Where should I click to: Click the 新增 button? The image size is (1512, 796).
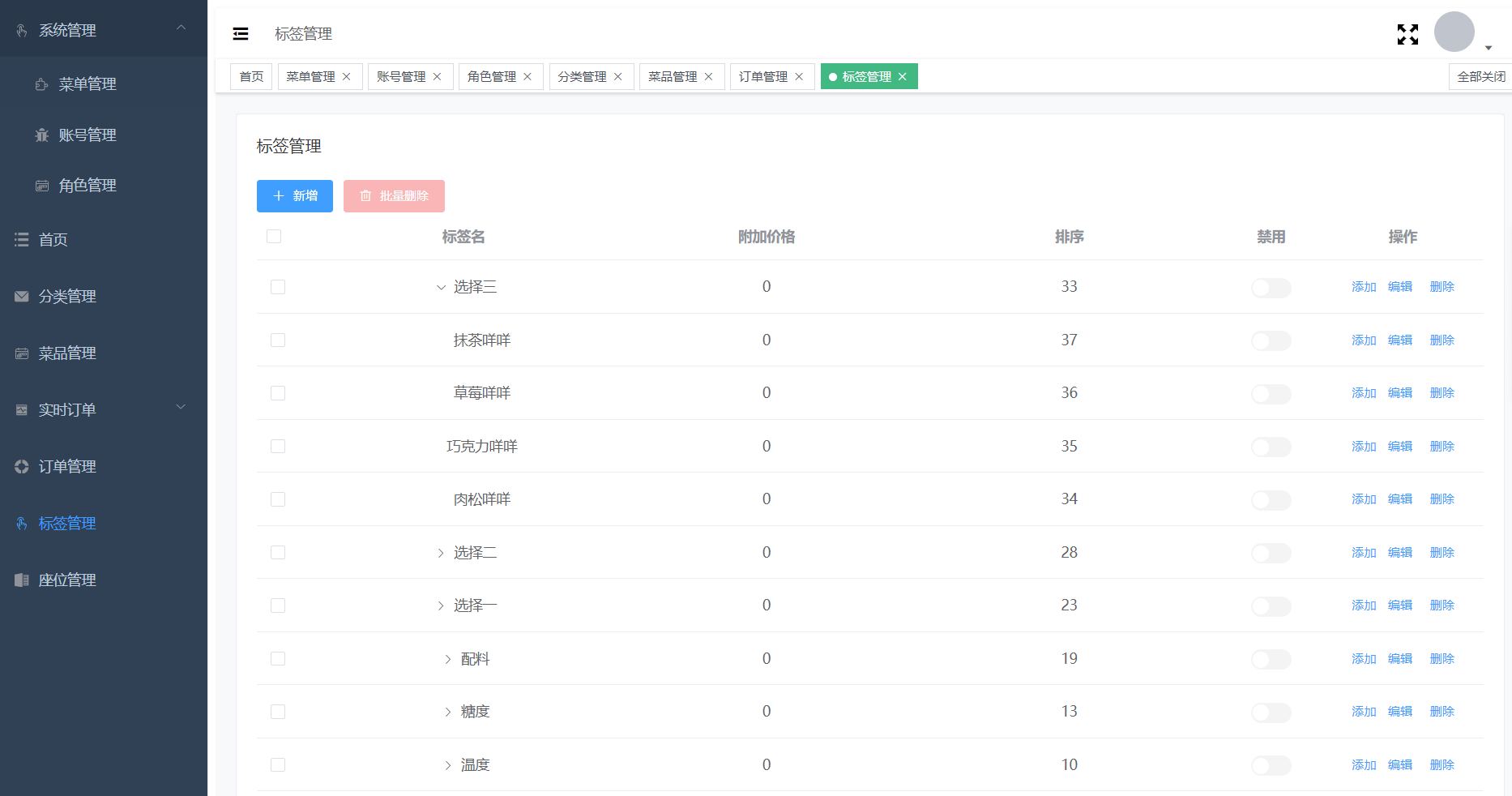click(295, 196)
